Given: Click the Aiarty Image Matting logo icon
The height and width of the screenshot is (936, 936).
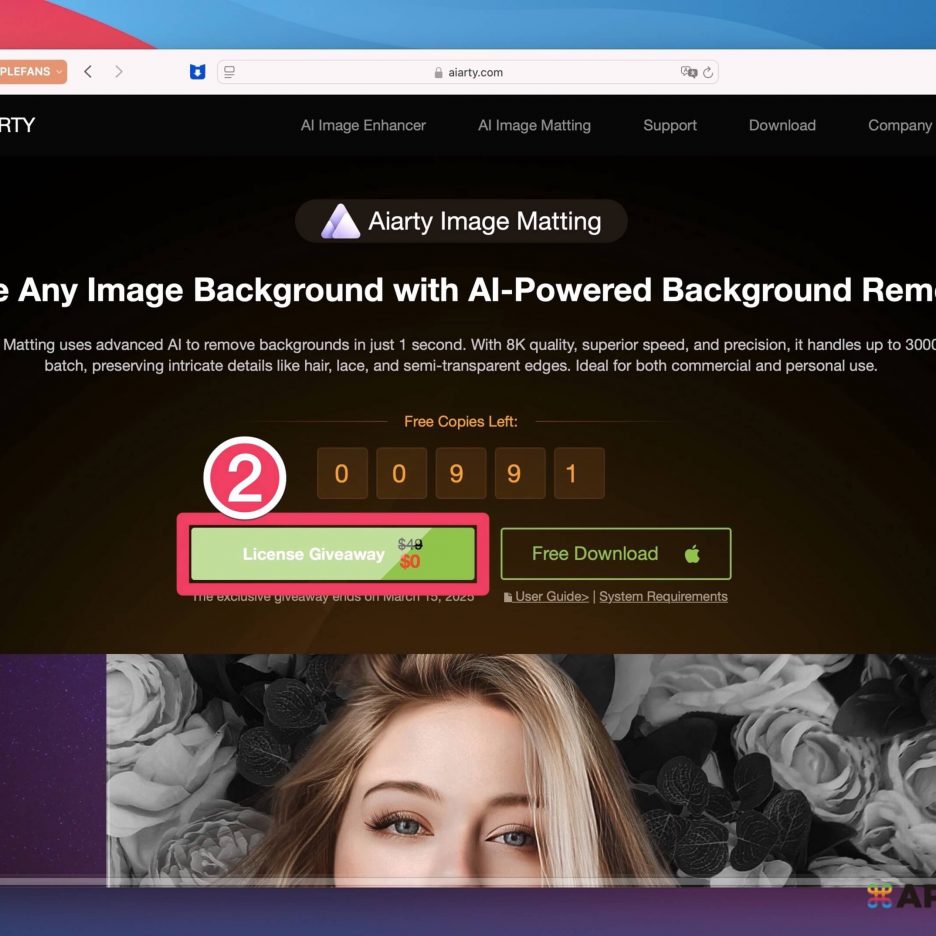Looking at the screenshot, I should tap(339, 221).
